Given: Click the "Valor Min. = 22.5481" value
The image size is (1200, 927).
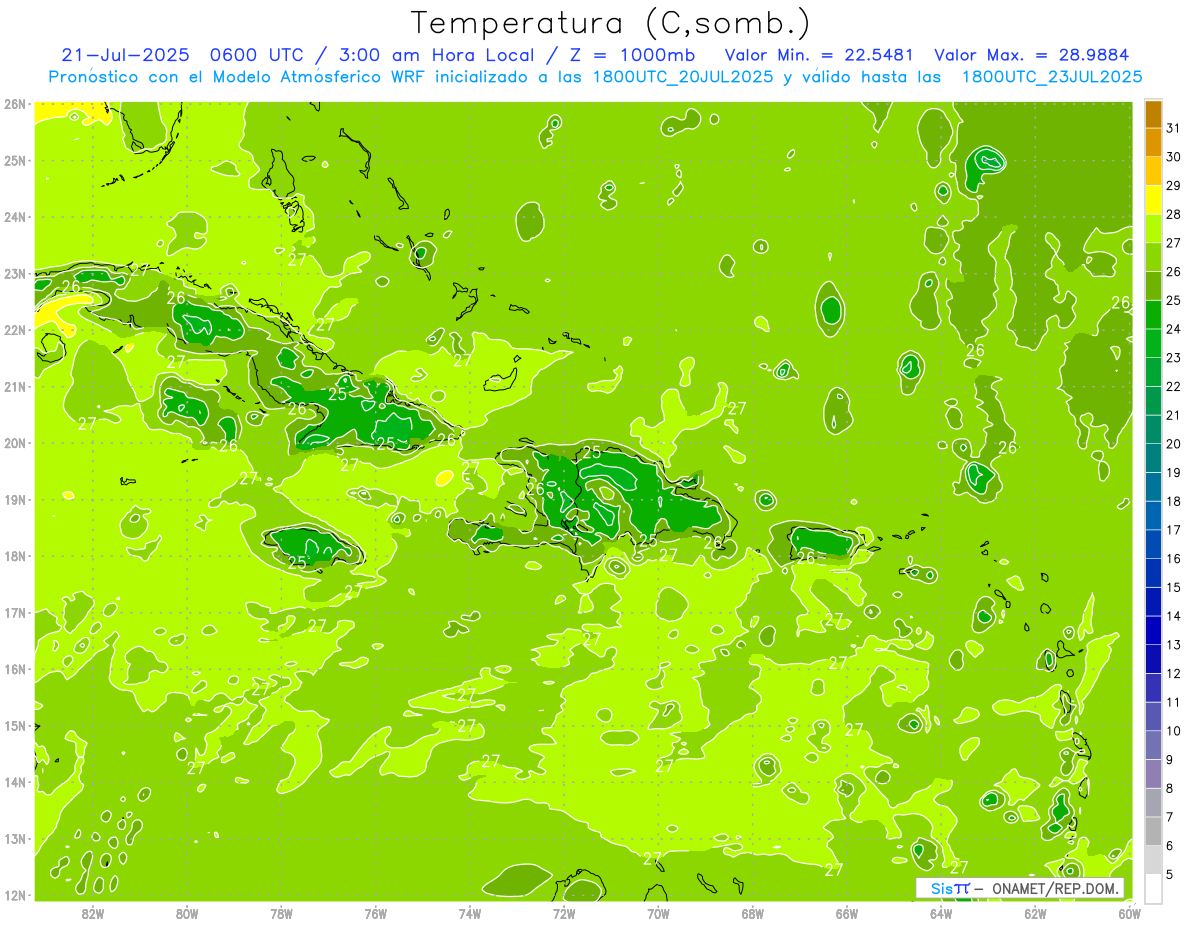Looking at the screenshot, I should (820, 55).
